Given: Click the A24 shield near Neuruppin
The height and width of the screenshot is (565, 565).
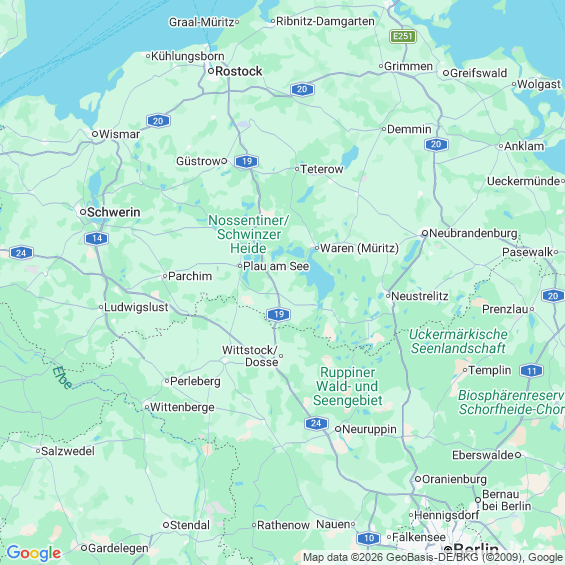Looking at the screenshot, I should [316, 423].
